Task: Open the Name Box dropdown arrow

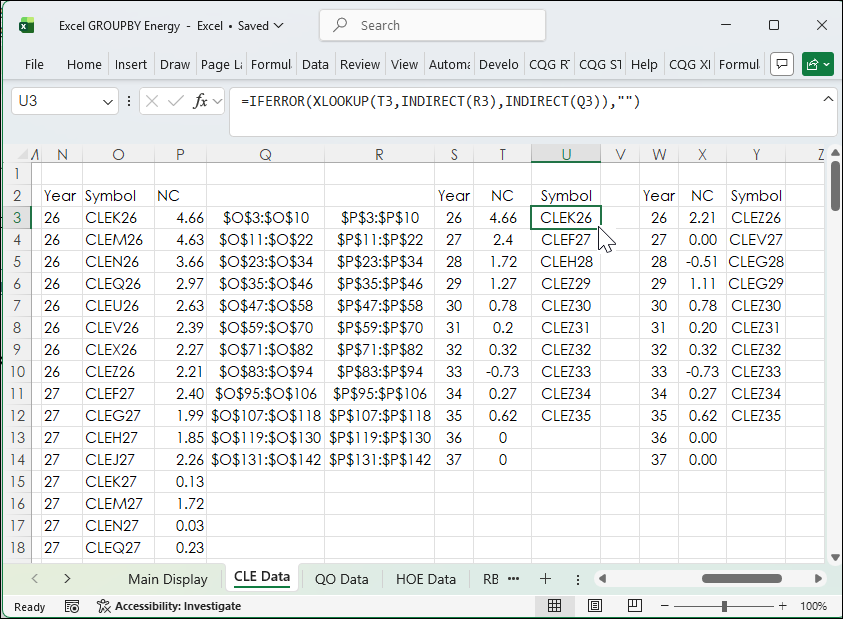Action: (109, 102)
